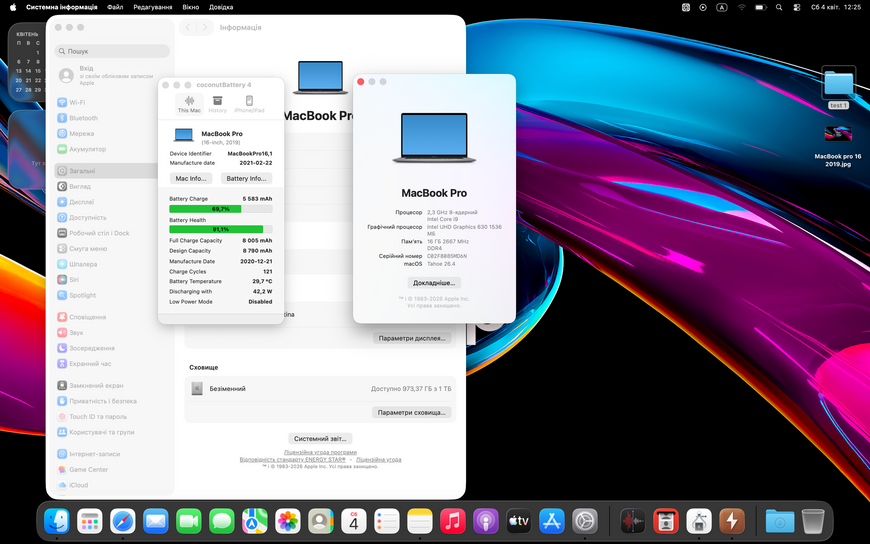Open the ENERGY STAR compliance link
Image resolution: width=870 pixels, height=544 pixels.
coord(292,460)
